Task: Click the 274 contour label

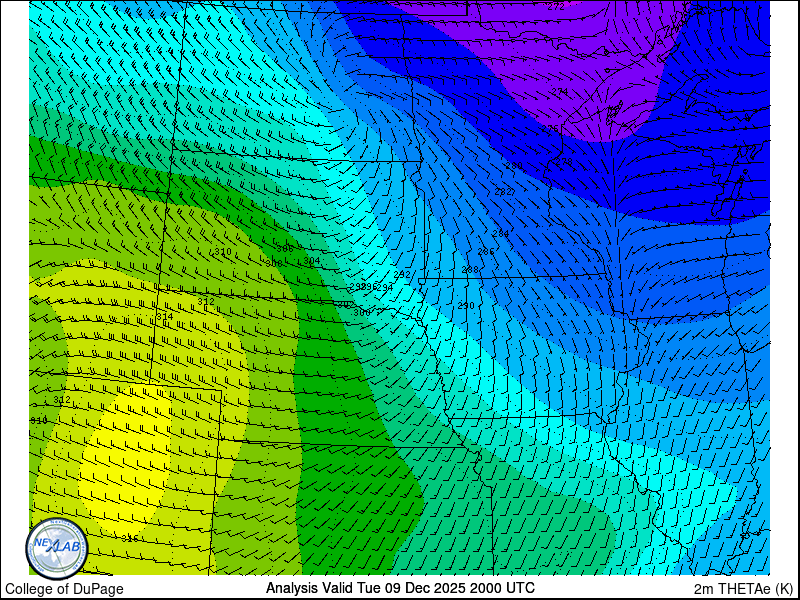Action: point(559,91)
